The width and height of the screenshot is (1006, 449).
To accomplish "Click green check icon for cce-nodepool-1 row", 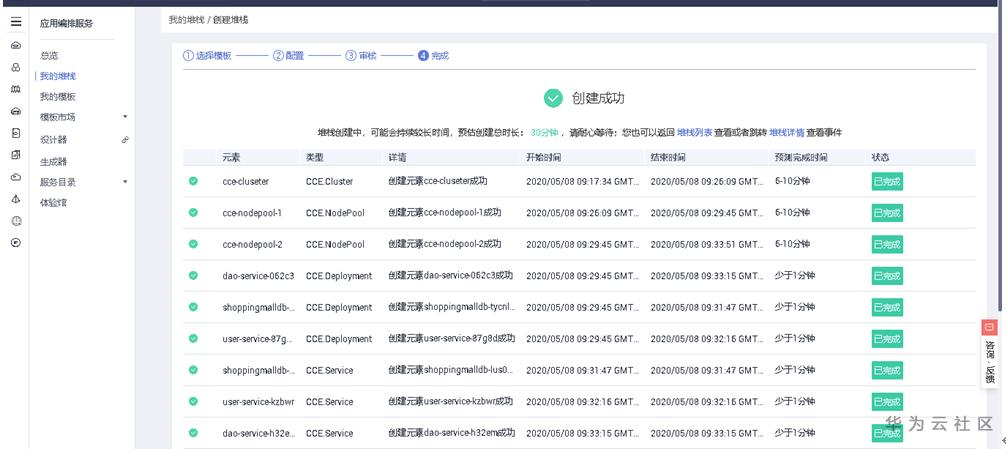I will [x=193, y=212].
